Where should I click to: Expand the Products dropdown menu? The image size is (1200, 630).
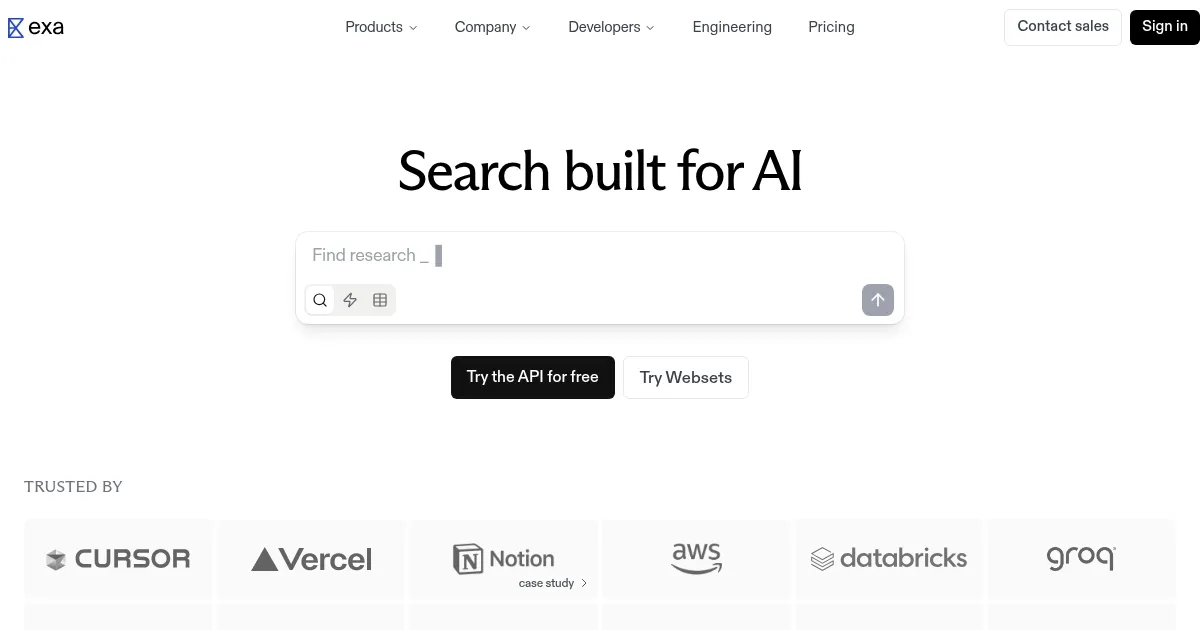(381, 27)
